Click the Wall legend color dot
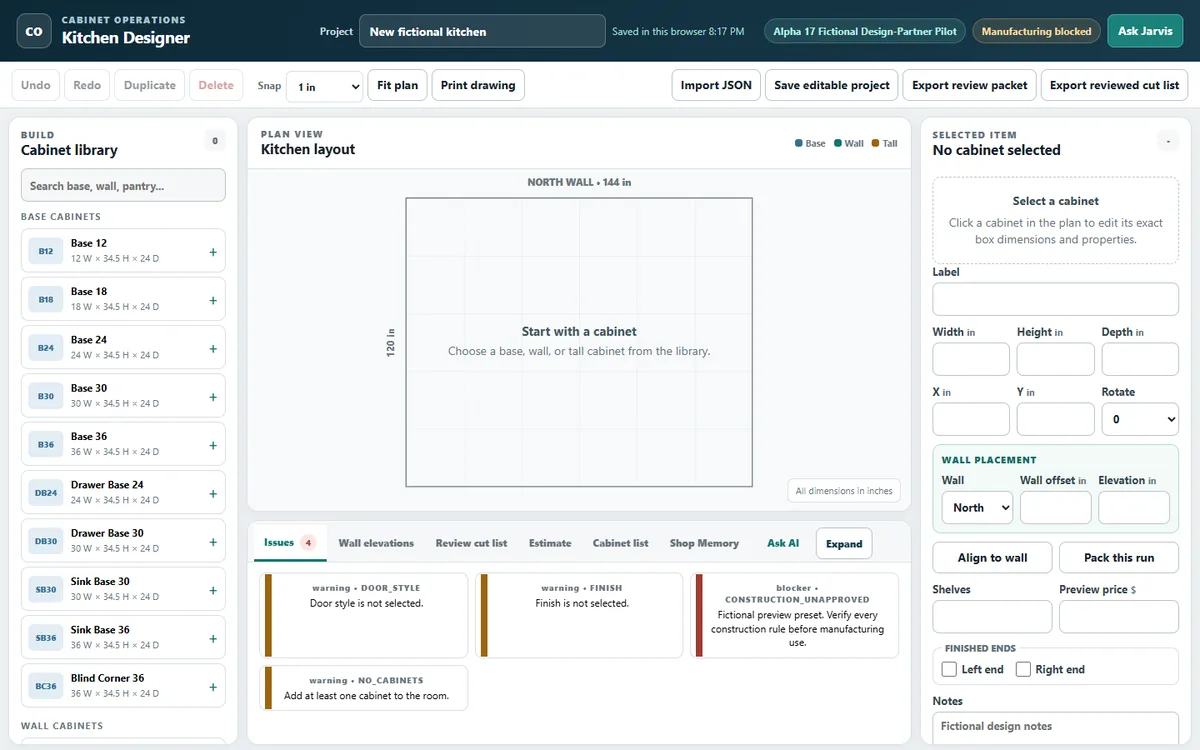The height and width of the screenshot is (750, 1200). pos(838,144)
